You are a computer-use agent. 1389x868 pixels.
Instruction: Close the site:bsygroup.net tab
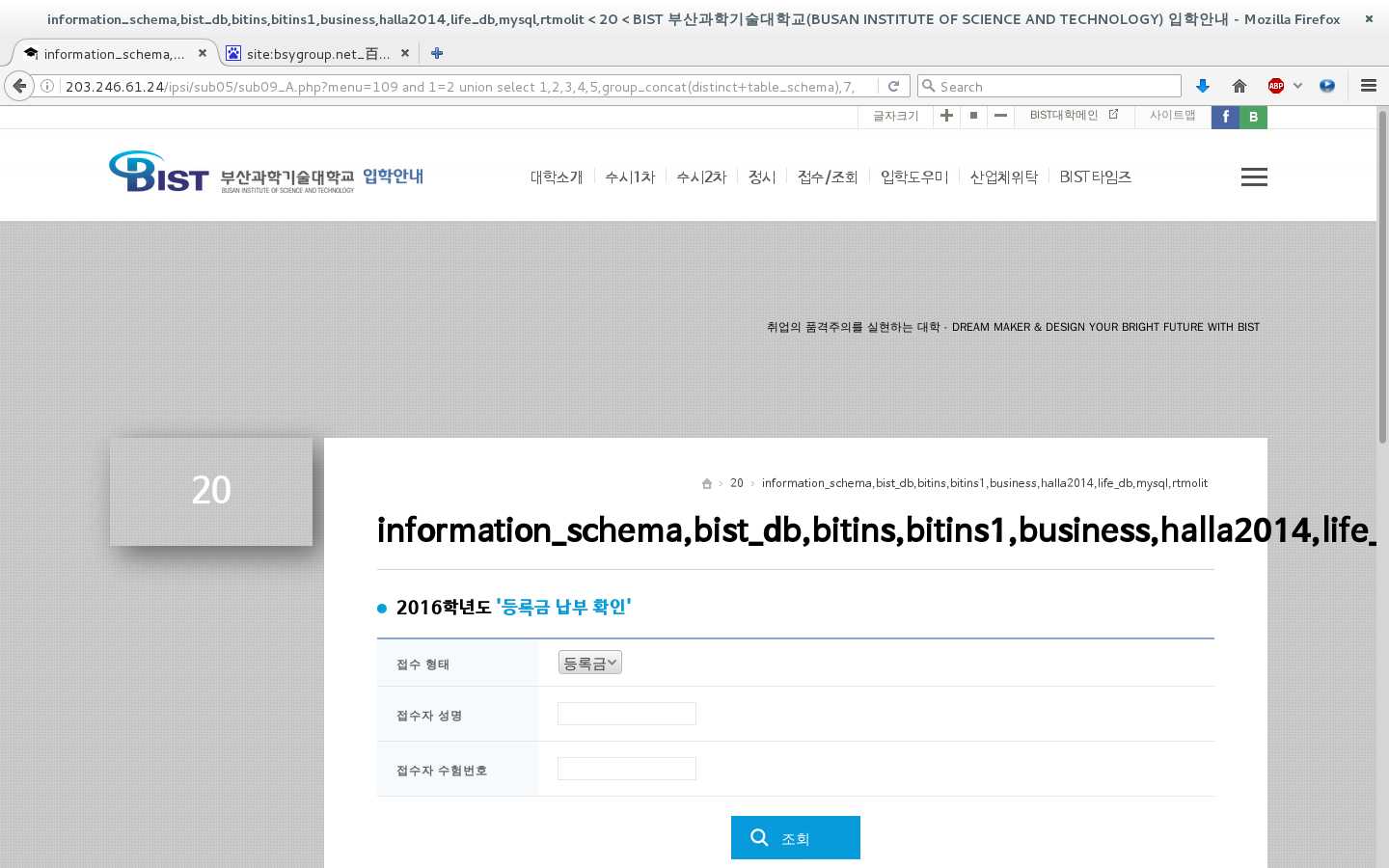[404, 53]
